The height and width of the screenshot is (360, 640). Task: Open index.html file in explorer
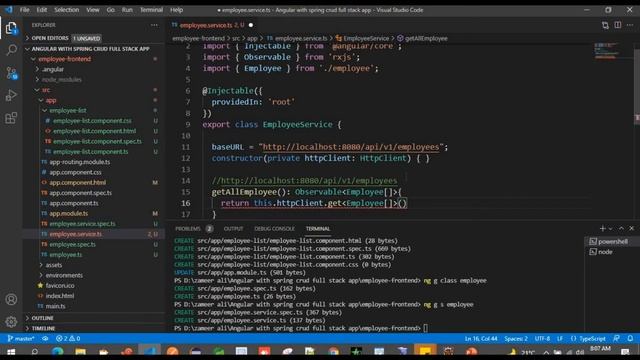(60, 296)
